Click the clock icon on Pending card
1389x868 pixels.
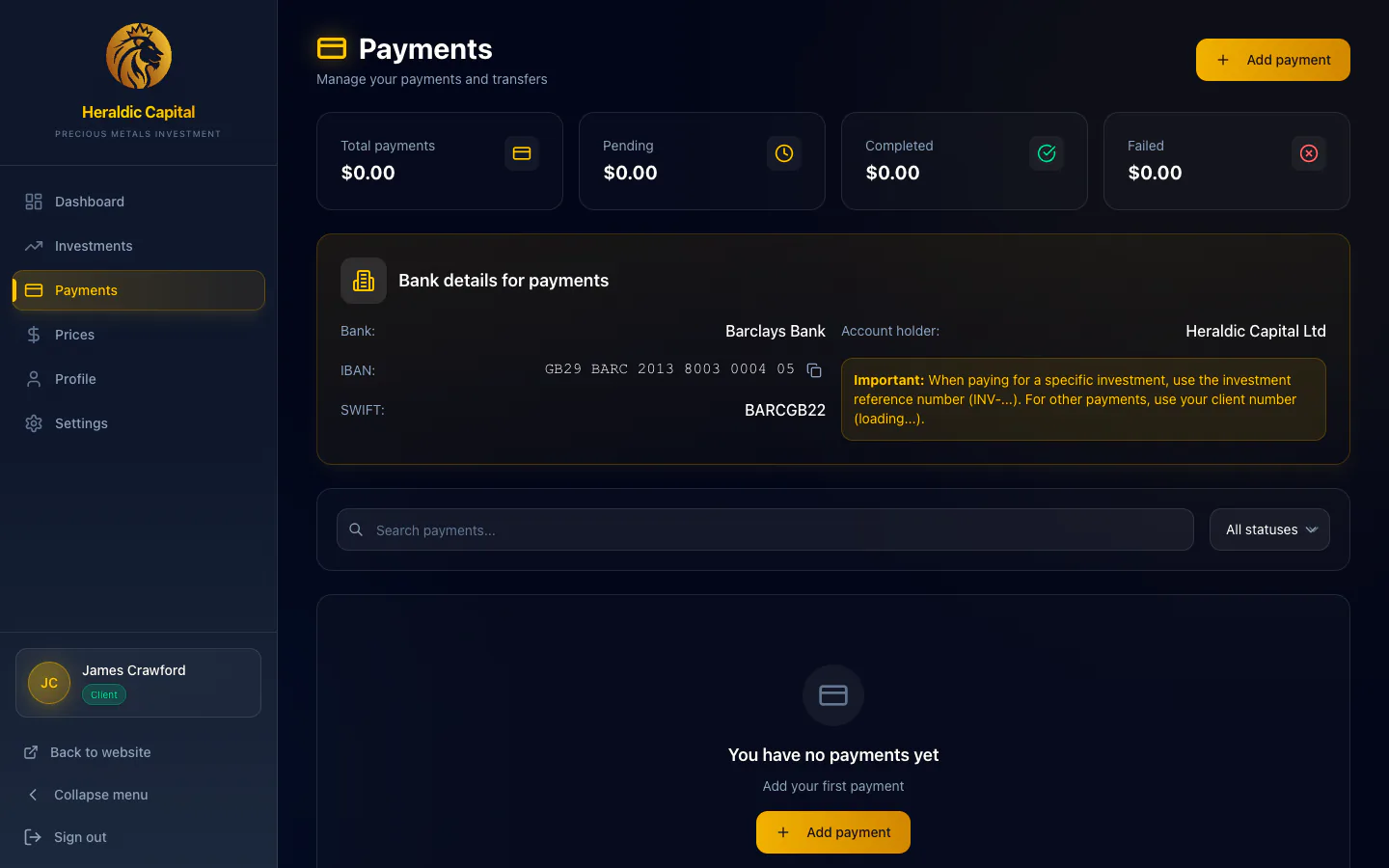coord(783,153)
